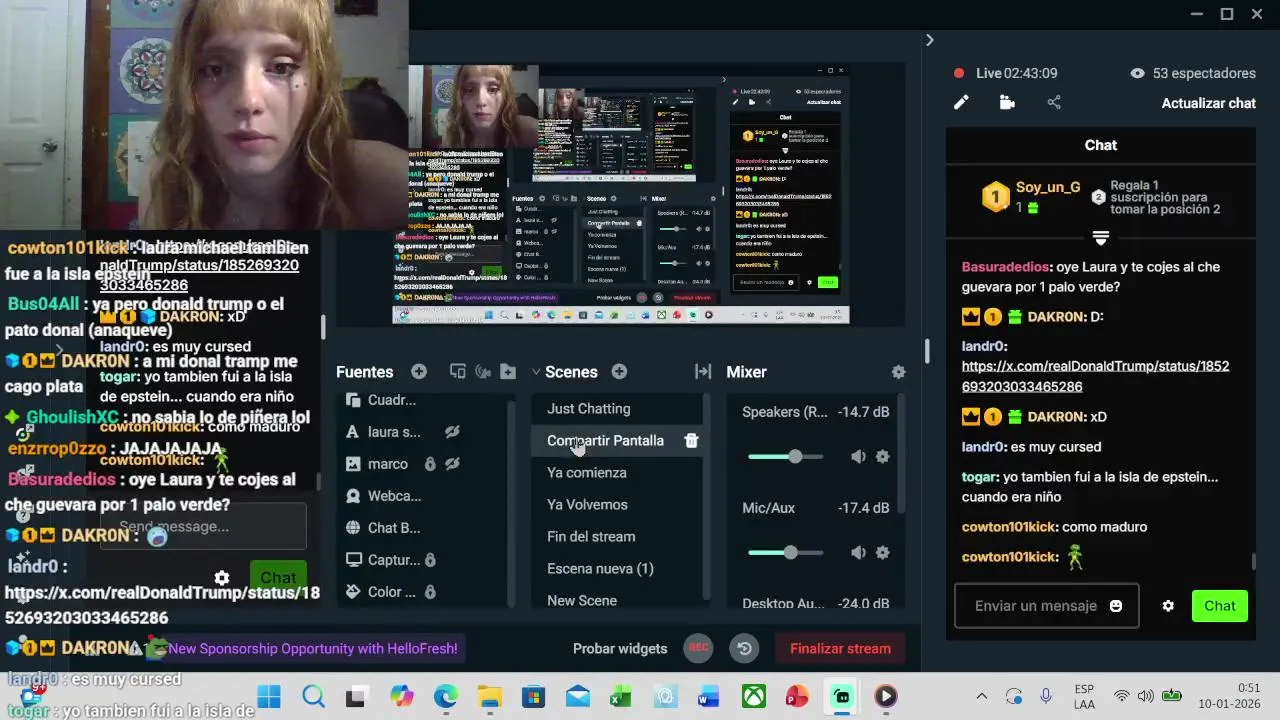Click green Chat send button

(x=1219, y=606)
